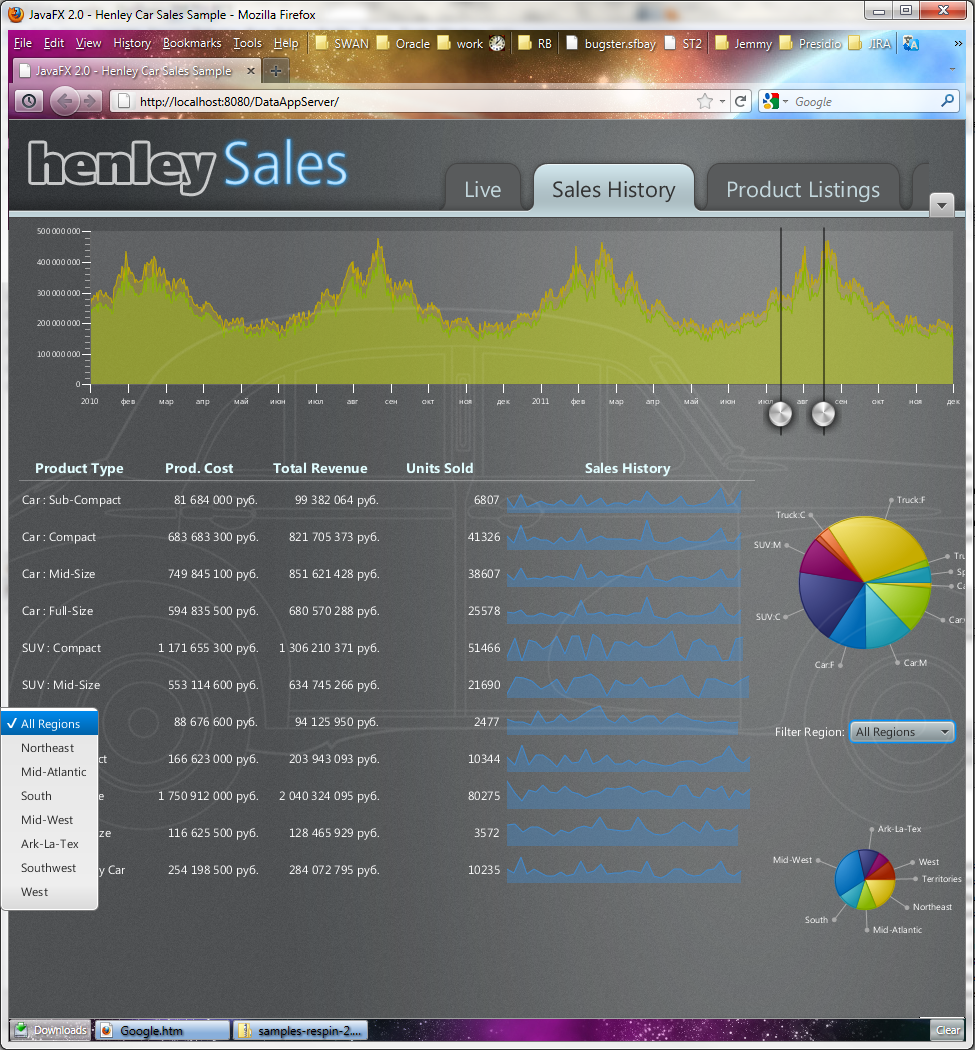Choose Mid-Atlantic from the region list

[54, 772]
